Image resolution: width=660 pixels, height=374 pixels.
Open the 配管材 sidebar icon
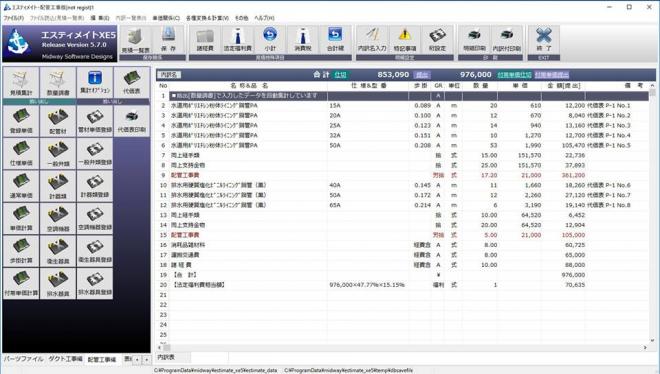click(x=58, y=121)
